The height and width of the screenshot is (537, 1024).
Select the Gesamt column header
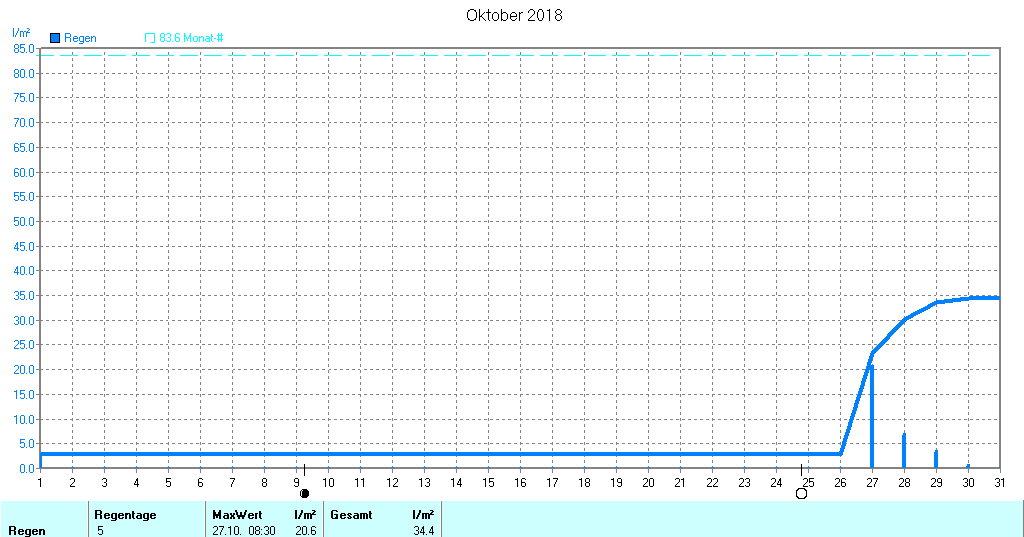coord(351,515)
